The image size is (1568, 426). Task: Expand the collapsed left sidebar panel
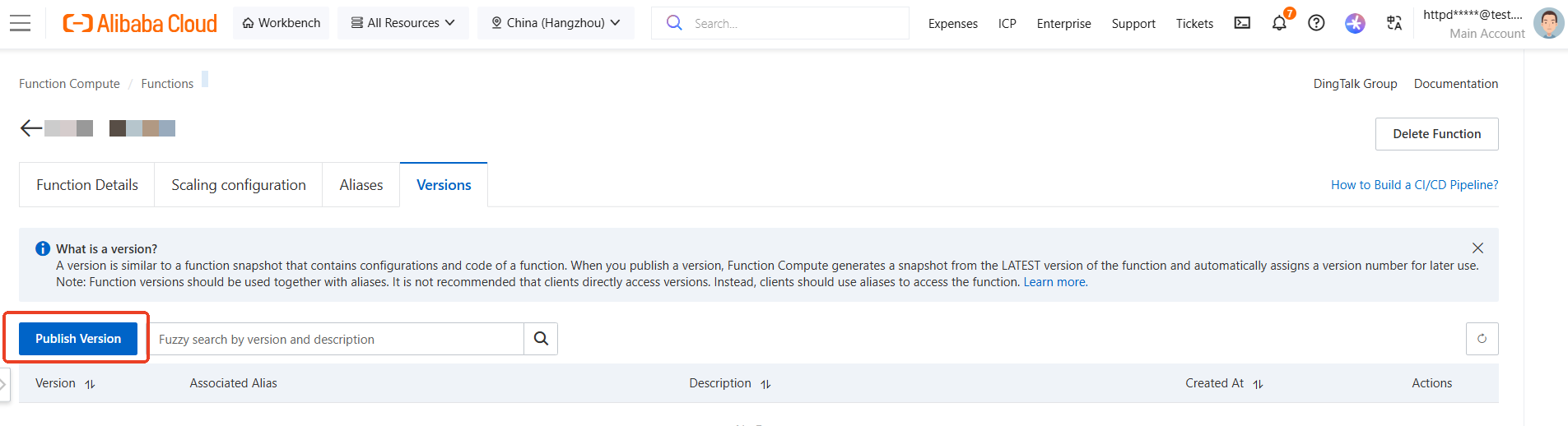(4, 384)
